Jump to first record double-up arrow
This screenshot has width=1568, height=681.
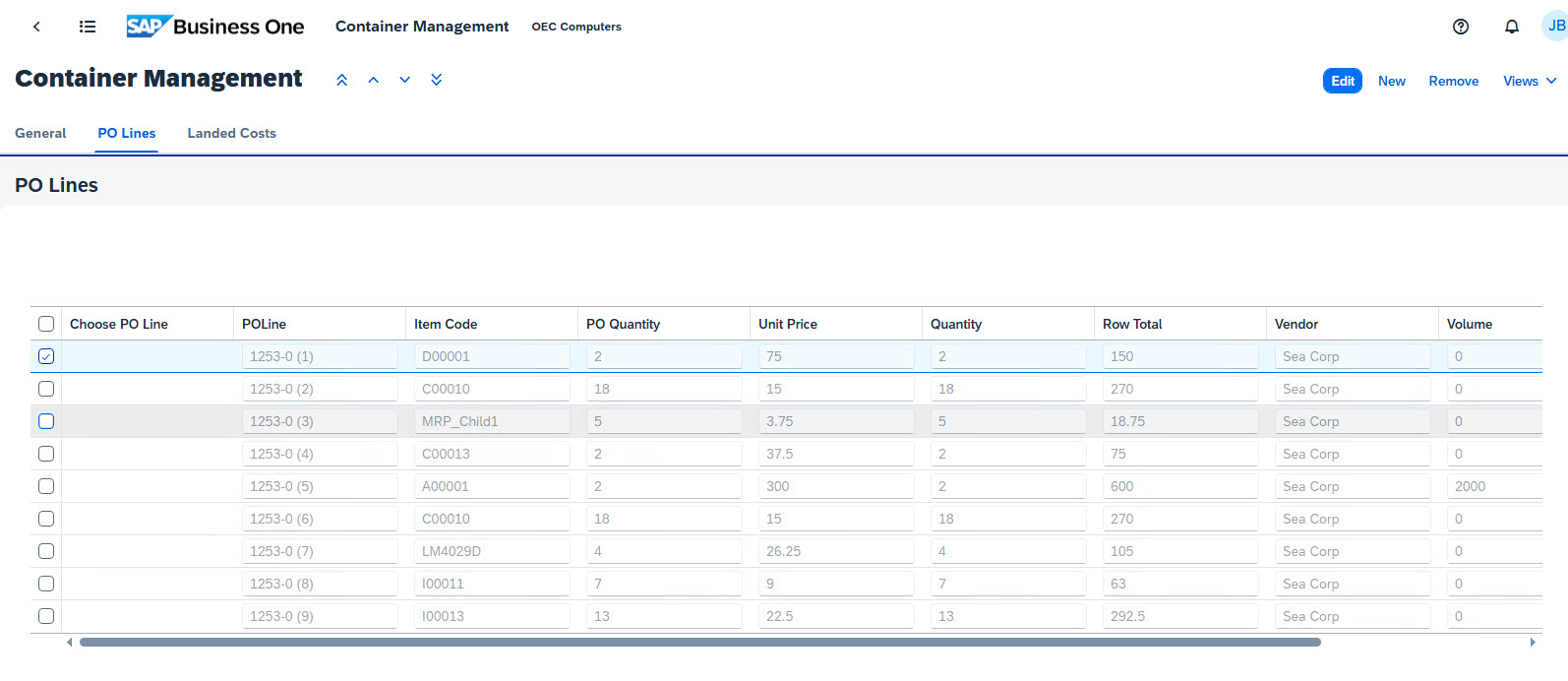[x=342, y=80]
